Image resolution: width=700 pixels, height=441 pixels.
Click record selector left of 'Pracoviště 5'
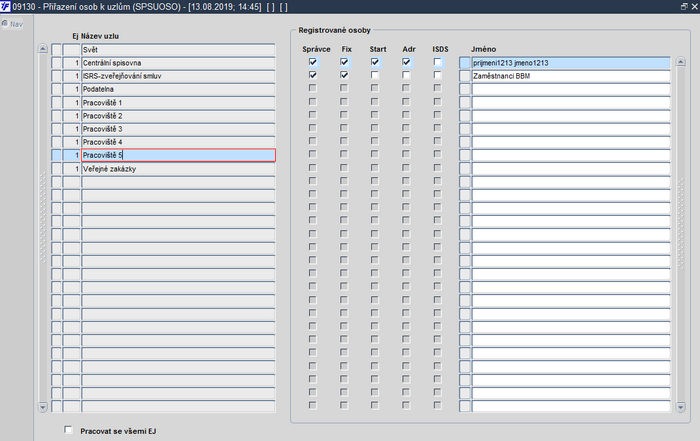coord(56,155)
